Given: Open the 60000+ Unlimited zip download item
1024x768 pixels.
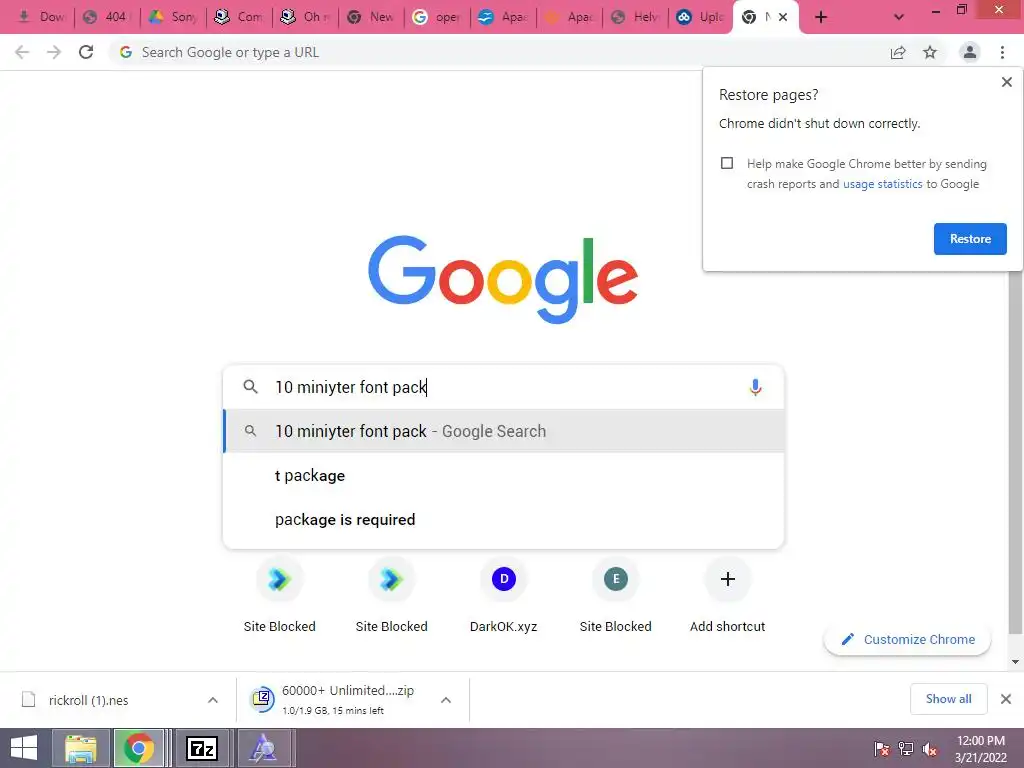Looking at the screenshot, I should pyautogui.click(x=338, y=700).
